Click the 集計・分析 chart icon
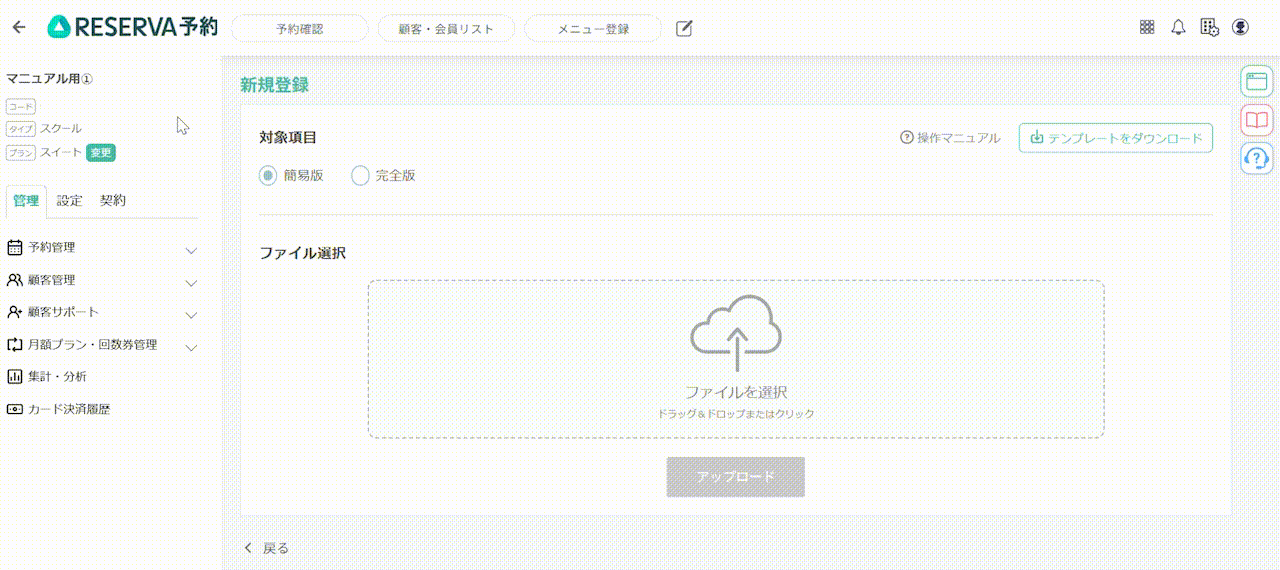The width and height of the screenshot is (1280, 570). [14, 377]
